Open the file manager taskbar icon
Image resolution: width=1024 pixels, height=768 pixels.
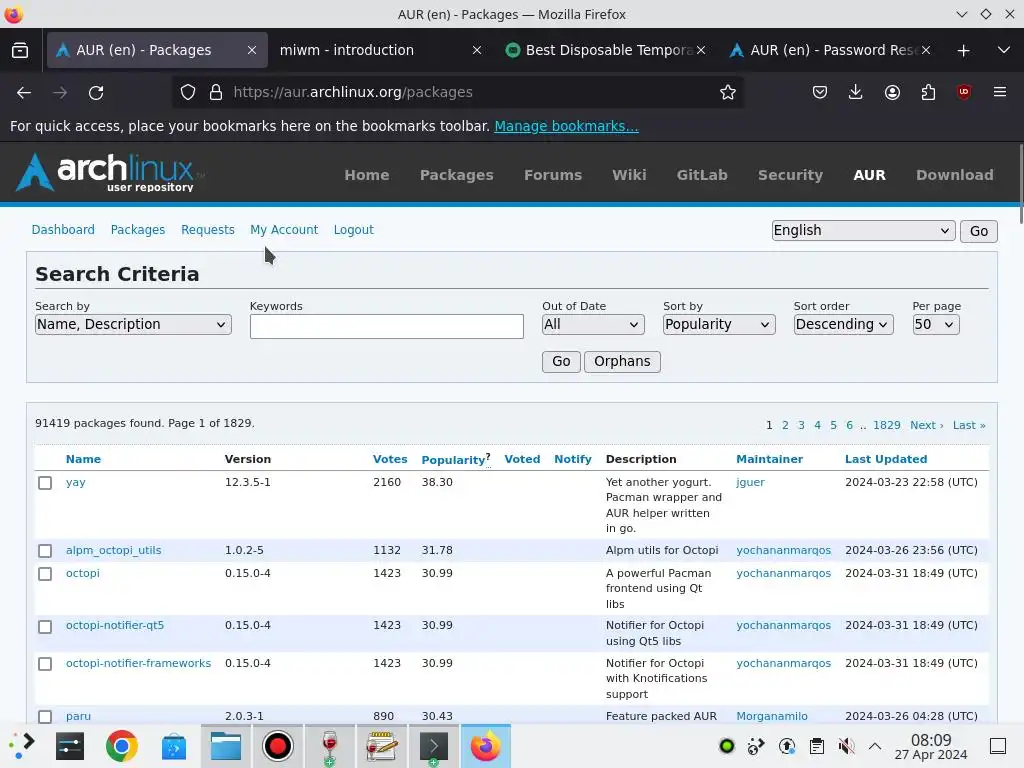coord(226,746)
